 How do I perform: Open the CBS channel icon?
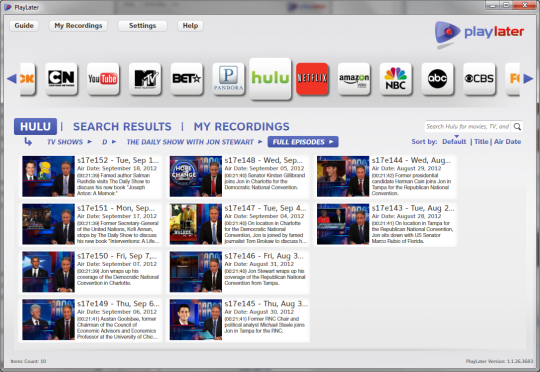click(x=479, y=79)
